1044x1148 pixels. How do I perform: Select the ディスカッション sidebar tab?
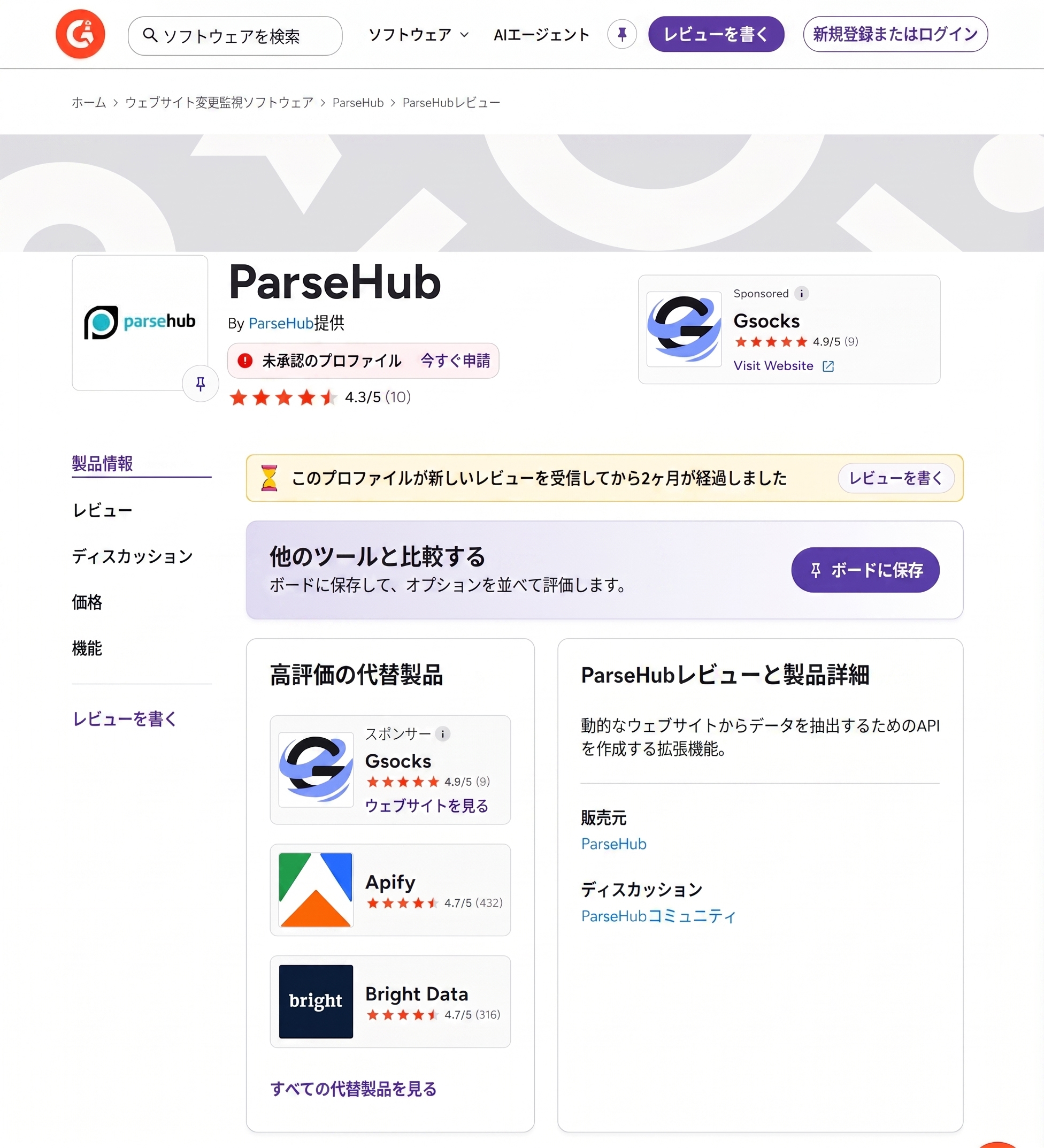coord(133,556)
